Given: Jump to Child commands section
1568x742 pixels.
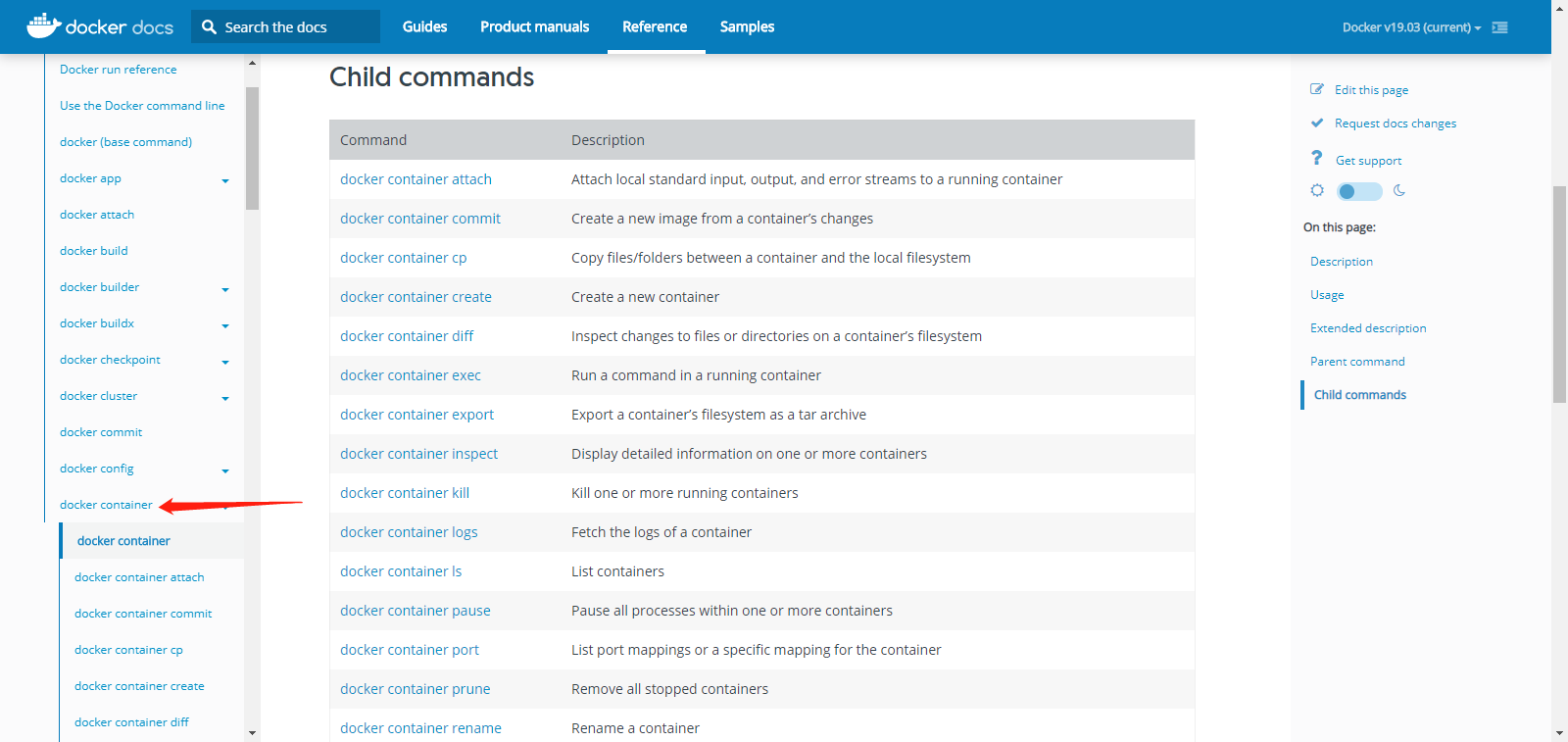Looking at the screenshot, I should 1360,395.
